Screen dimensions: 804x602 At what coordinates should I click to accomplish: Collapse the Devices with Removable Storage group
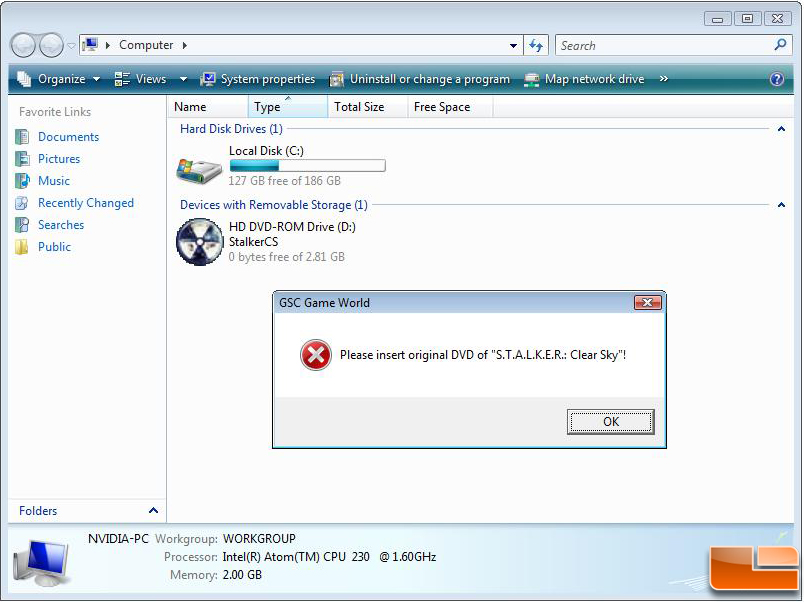point(781,205)
